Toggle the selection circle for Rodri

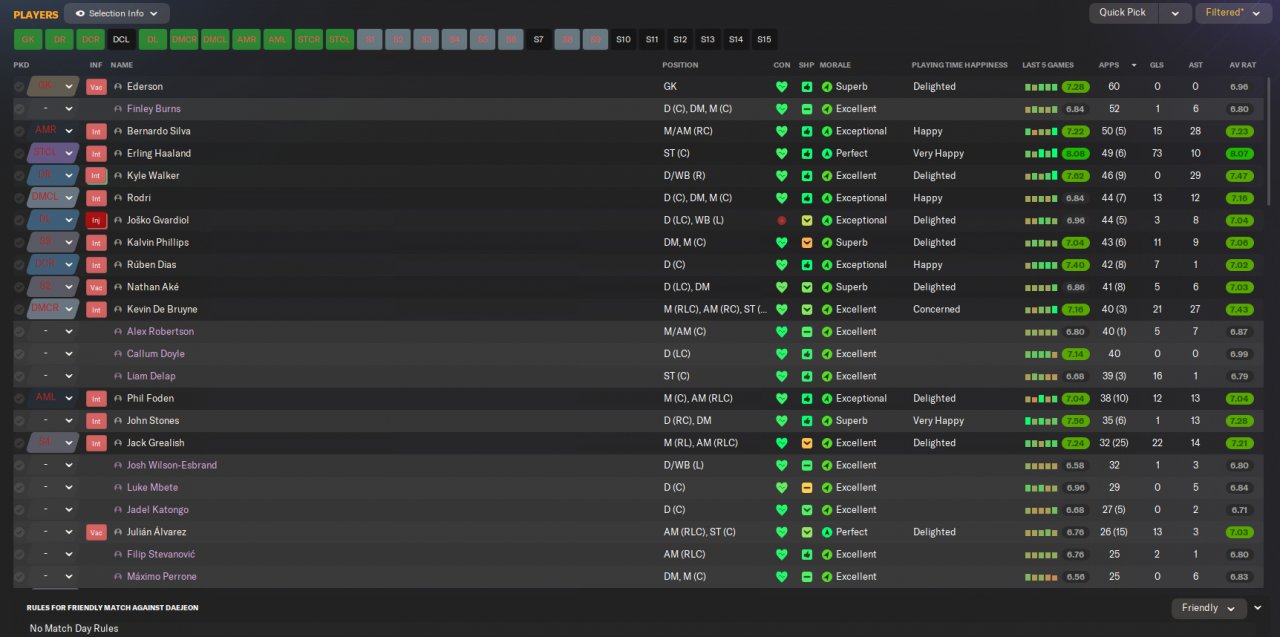pyautogui.click(x=19, y=198)
